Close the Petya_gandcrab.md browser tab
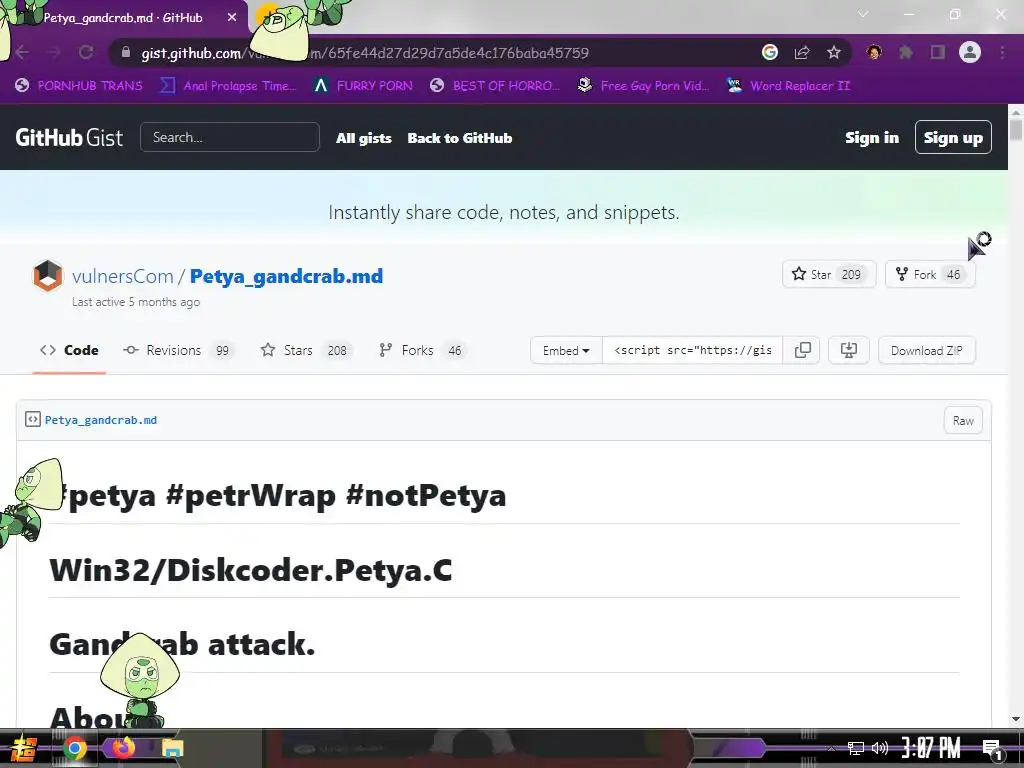This screenshot has width=1024, height=768. [232, 18]
